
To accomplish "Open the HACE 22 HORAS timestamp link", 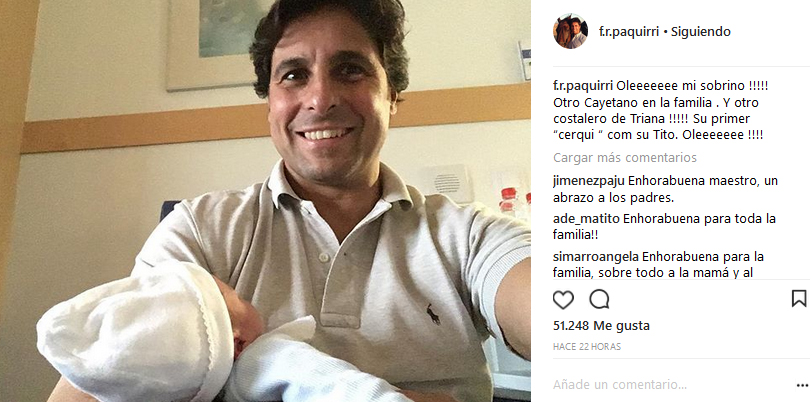I will pos(587,347).
